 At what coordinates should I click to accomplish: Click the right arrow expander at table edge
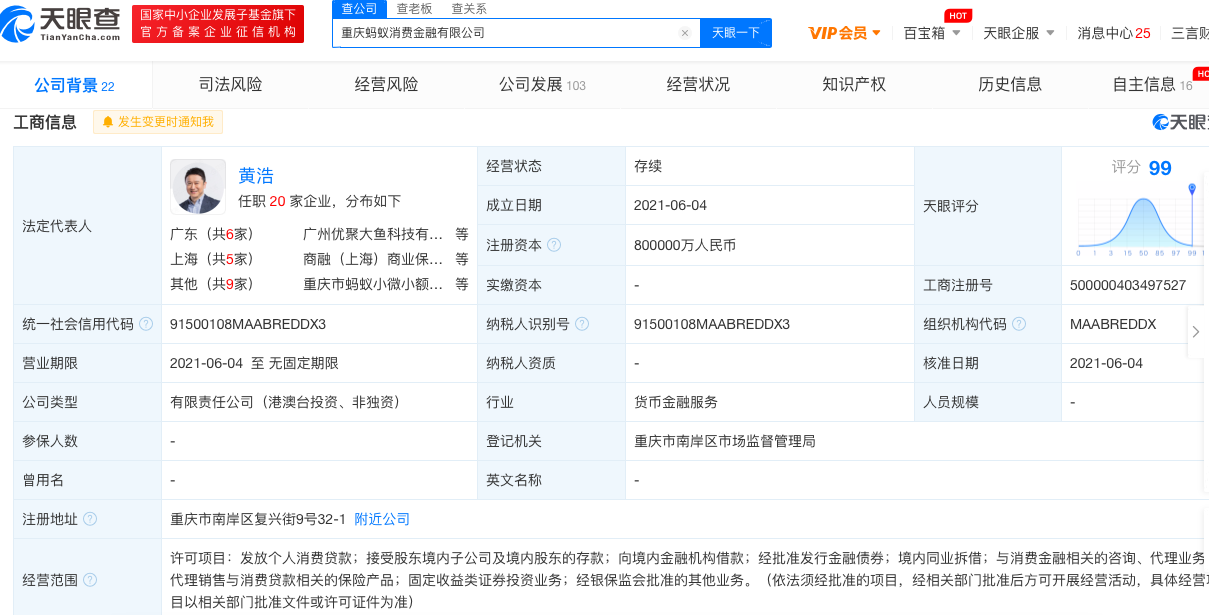pos(1196,332)
